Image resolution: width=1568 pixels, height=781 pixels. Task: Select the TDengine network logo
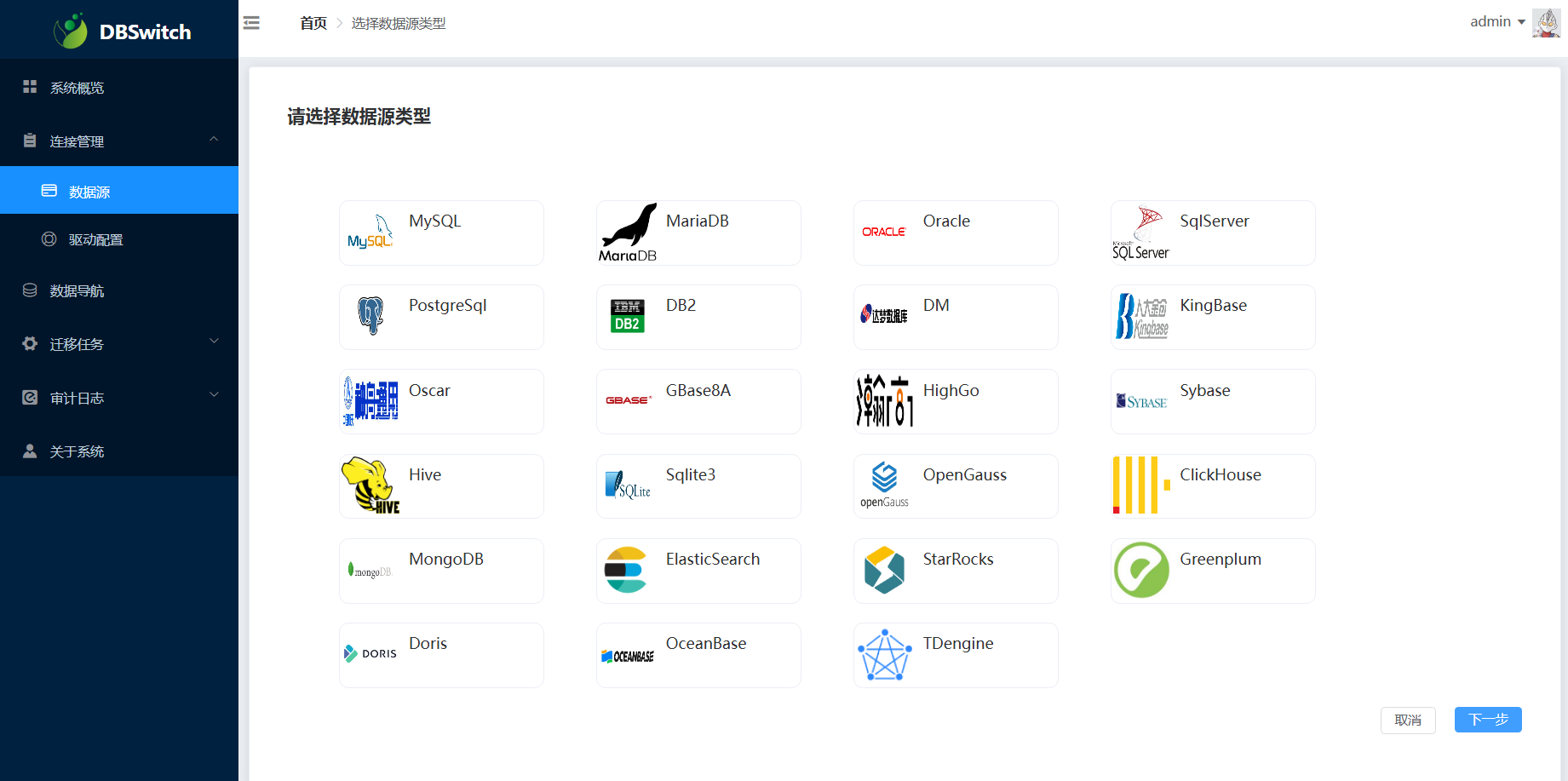click(x=885, y=655)
